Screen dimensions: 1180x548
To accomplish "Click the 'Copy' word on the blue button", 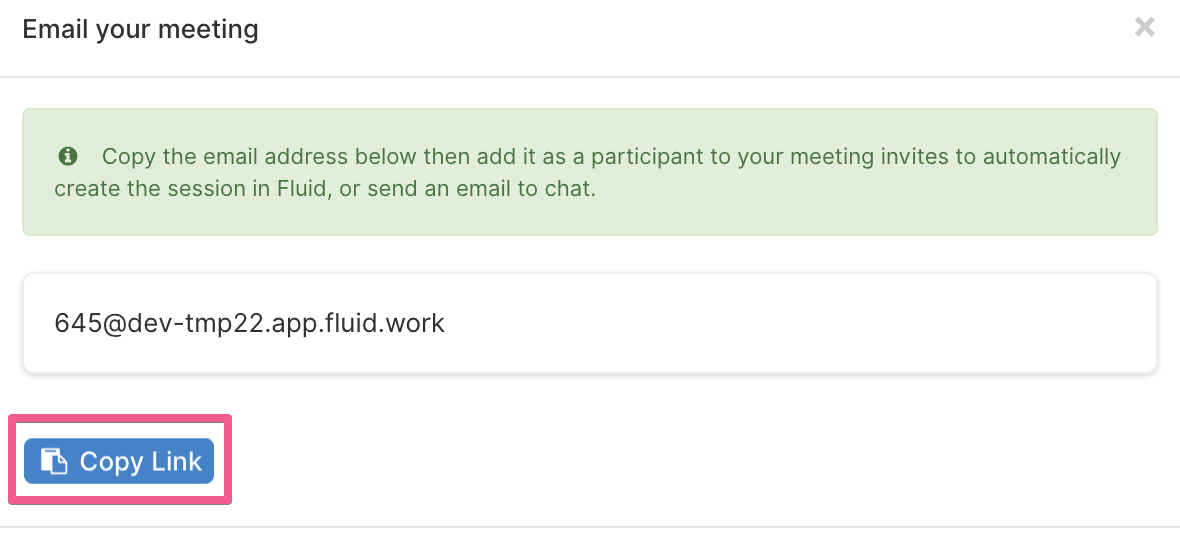I will (109, 462).
